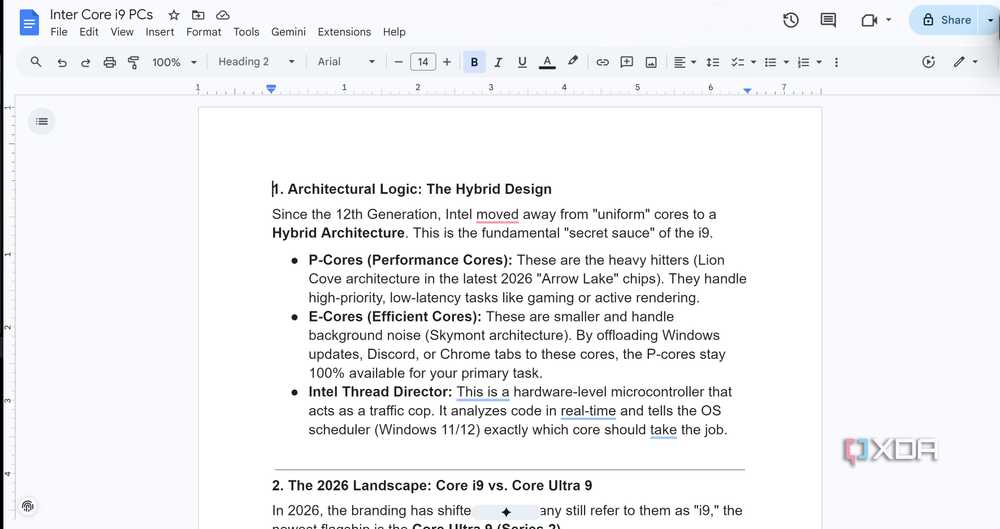Screen dimensions: 1000x529
Task: Print the document
Action: pos(110,62)
